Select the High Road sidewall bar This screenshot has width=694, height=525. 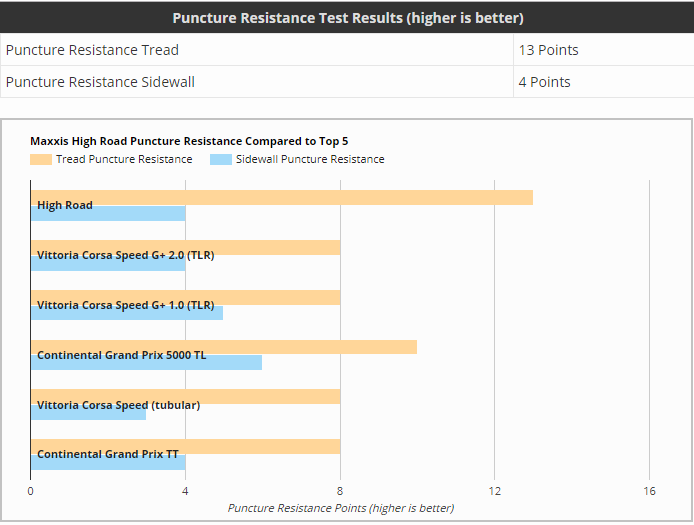pos(108,213)
